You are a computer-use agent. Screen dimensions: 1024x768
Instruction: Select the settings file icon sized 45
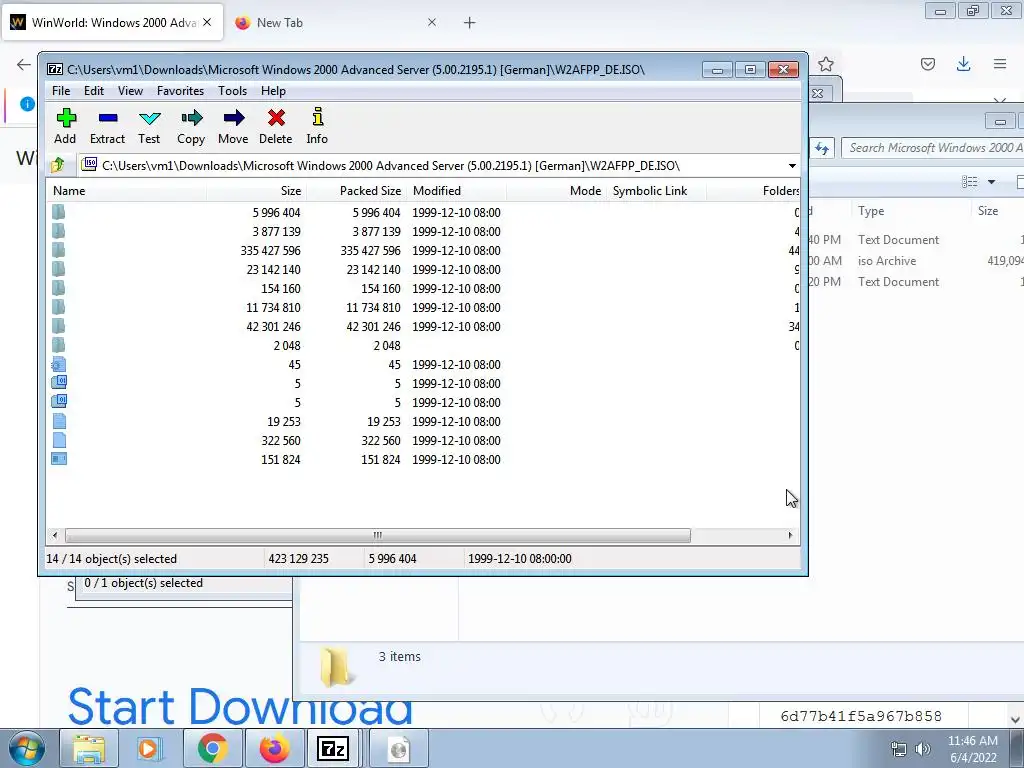[59, 364]
